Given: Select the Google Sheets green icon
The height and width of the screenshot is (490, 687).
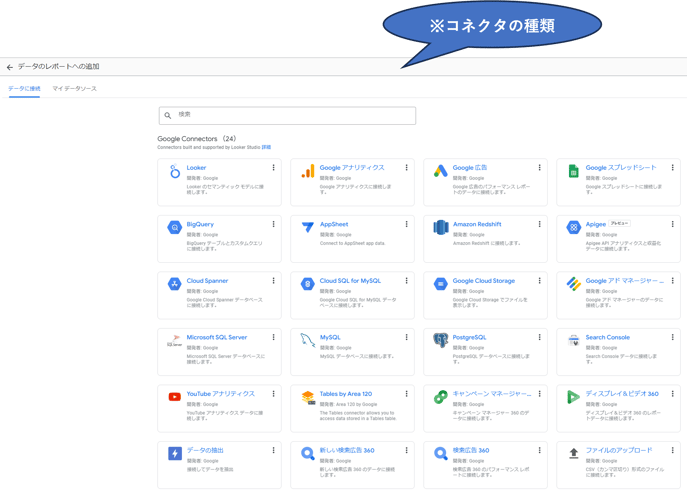Looking at the screenshot, I should pos(574,171).
